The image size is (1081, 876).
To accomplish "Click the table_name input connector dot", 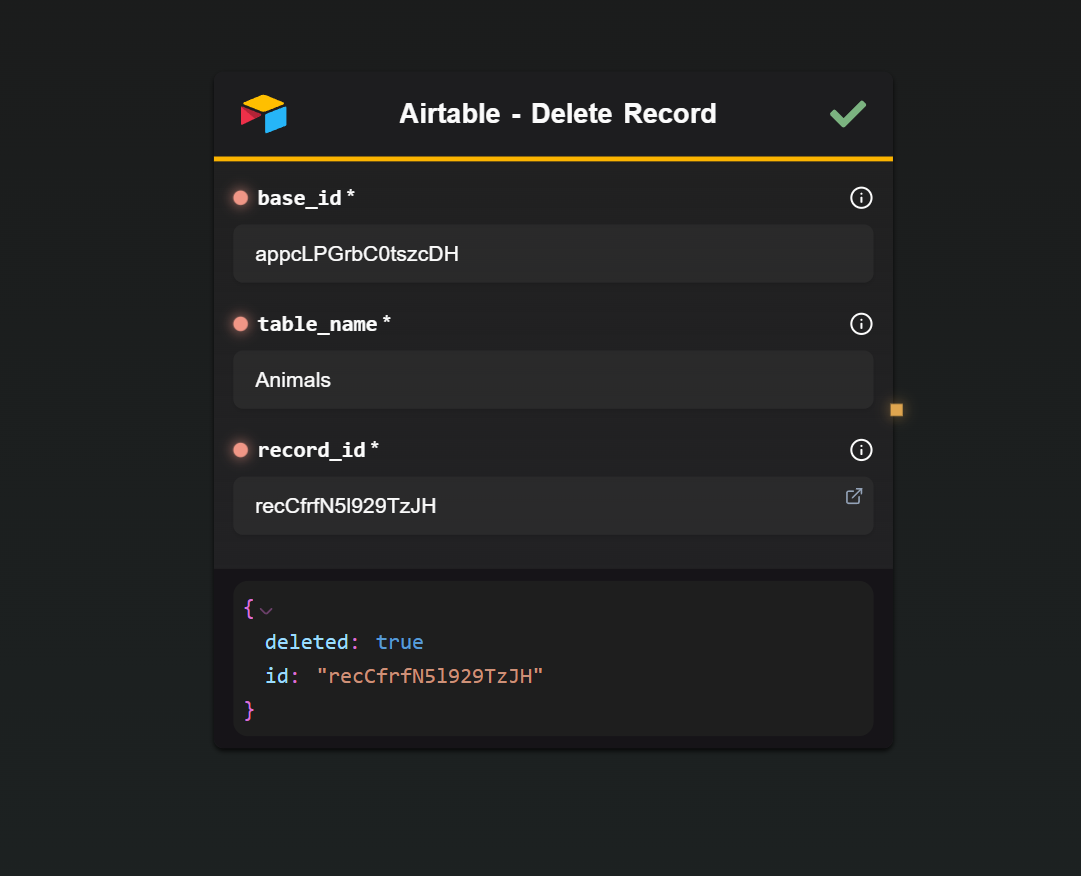I will coord(240,324).
